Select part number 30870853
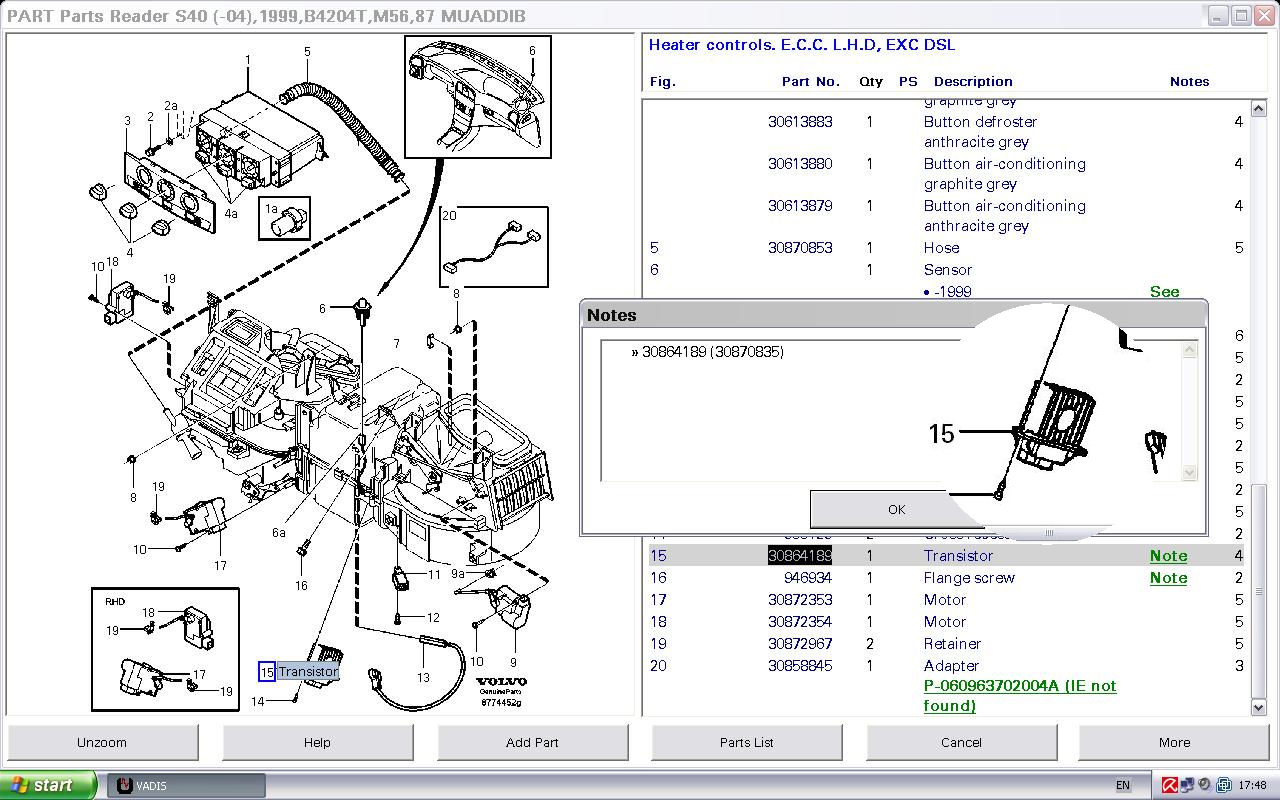 800,248
